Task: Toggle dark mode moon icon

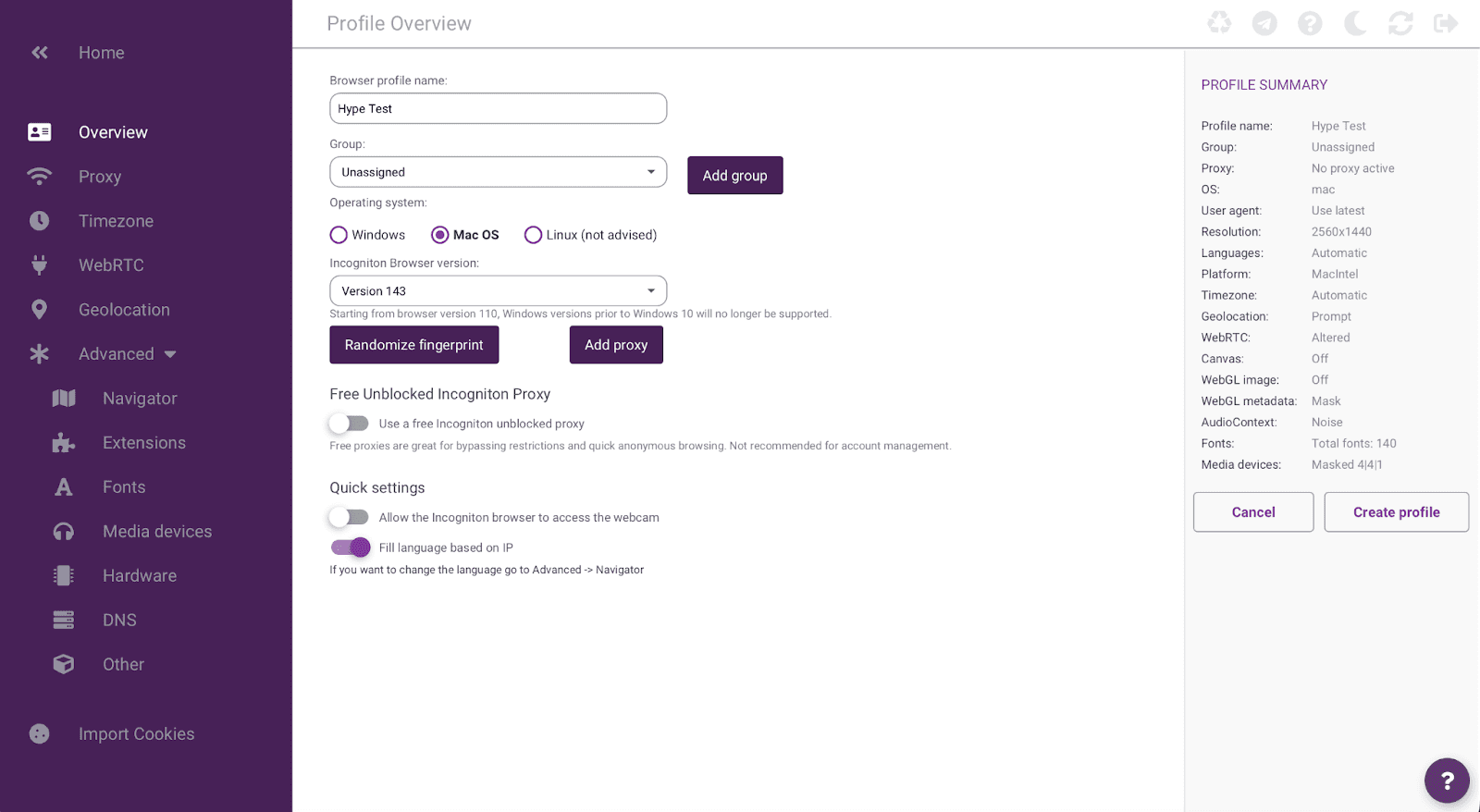Action: [1355, 23]
